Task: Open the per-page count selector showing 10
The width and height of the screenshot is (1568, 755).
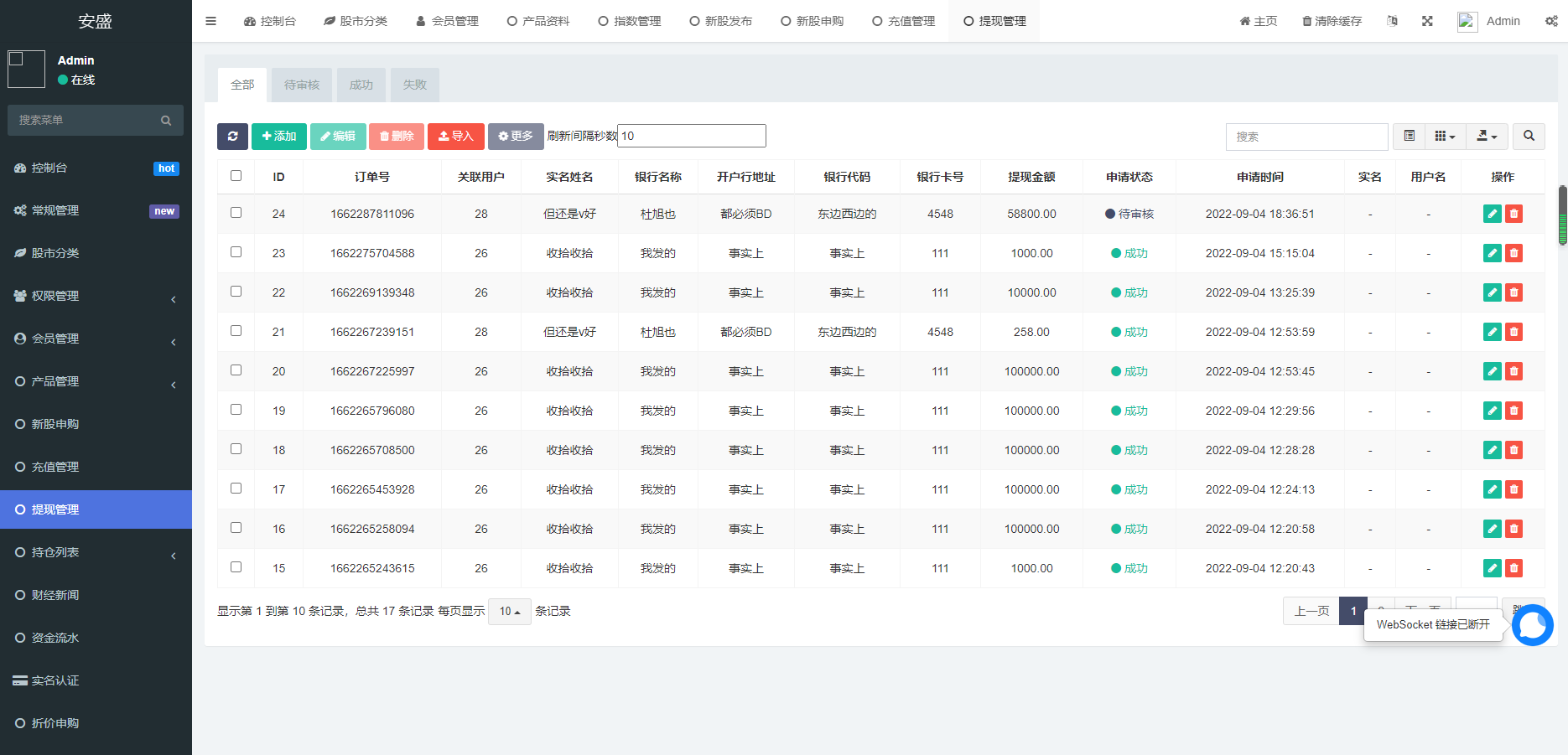Action: [x=509, y=611]
